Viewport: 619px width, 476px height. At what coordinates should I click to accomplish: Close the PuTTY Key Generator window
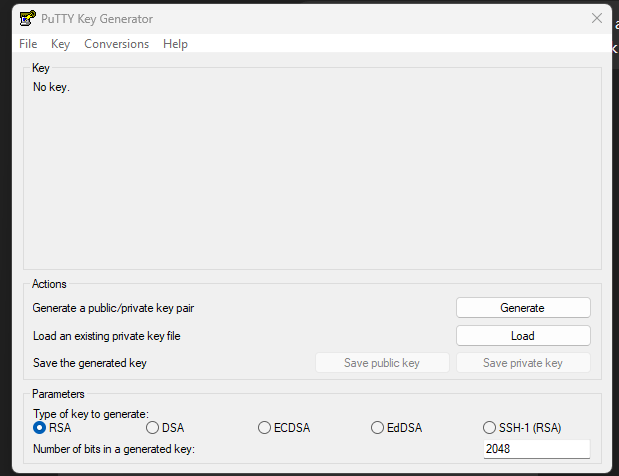pos(596,18)
